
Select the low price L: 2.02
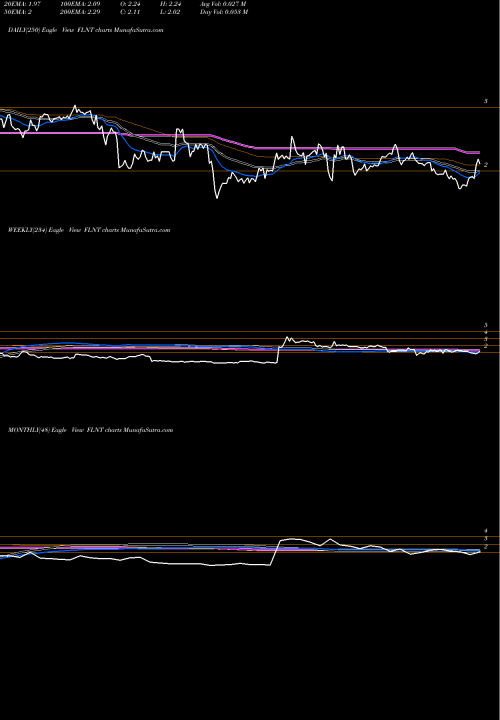pyautogui.click(x=170, y=12)
